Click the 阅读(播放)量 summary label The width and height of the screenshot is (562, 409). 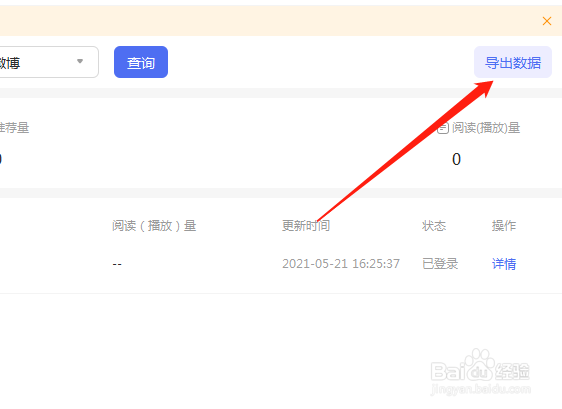[x=486, y=128]
